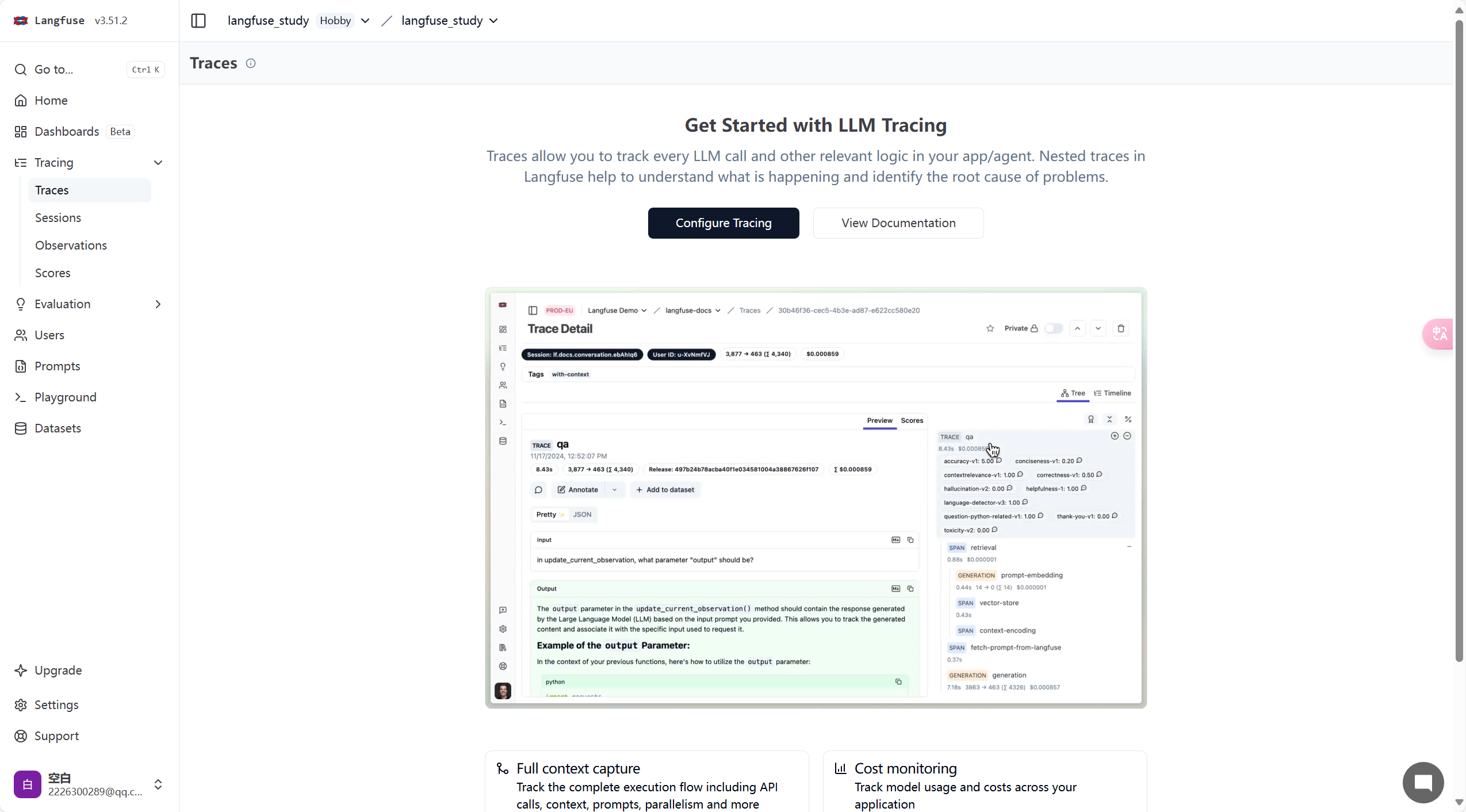This screenshot has height=812, width=1466.
Task: Click the Hobby plan badge
Action: (x=335, y=21)
